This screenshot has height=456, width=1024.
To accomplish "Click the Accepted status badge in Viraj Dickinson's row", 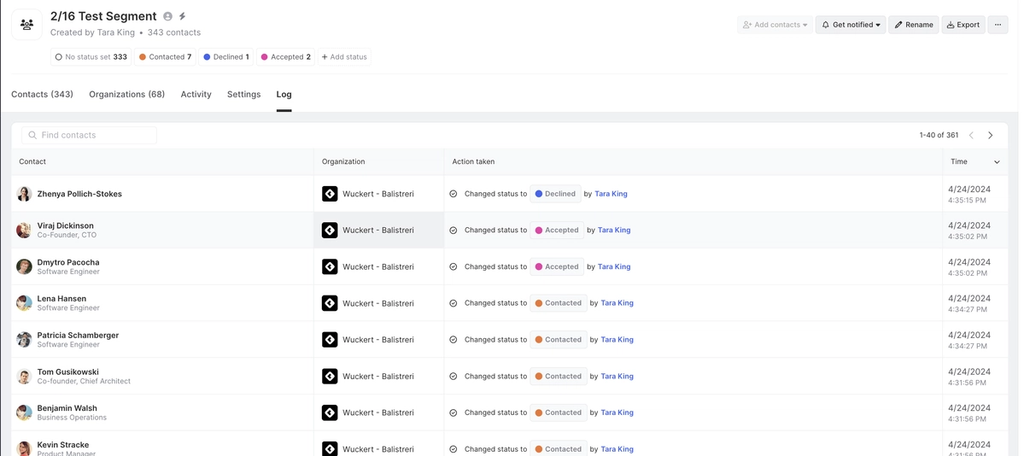I will coord(557,230).
